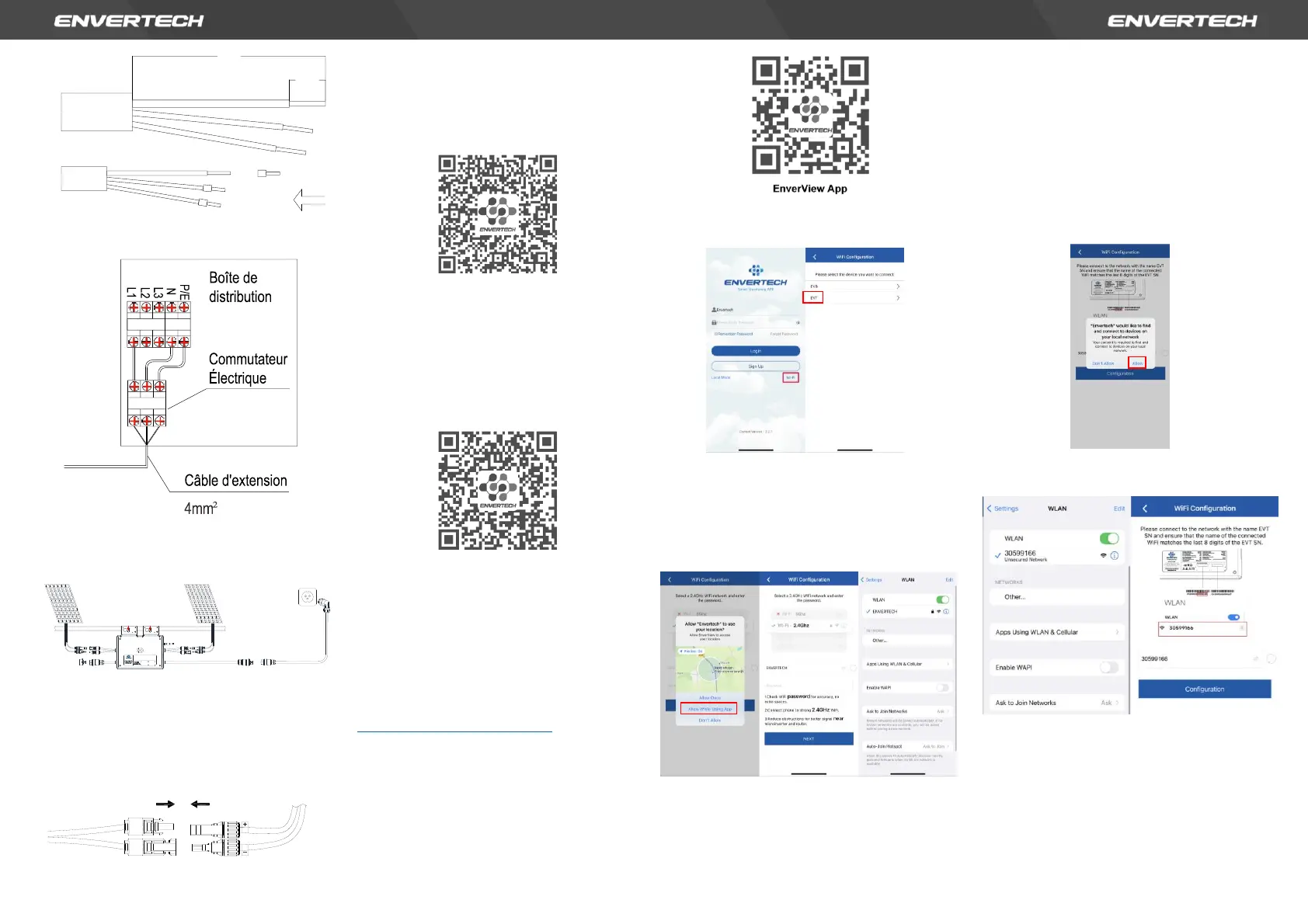Screen dimensions: 1308x924
Task: Open the Auto-Join Hotspot row
Action: [908, 746]
